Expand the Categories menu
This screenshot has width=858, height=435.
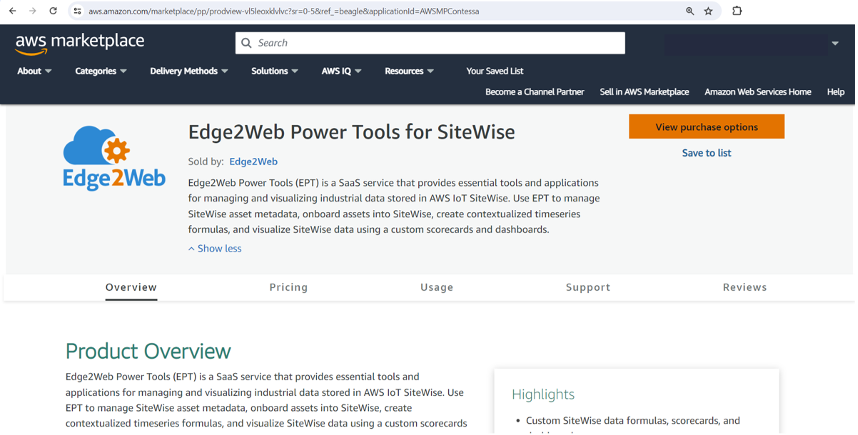point(101,71)
